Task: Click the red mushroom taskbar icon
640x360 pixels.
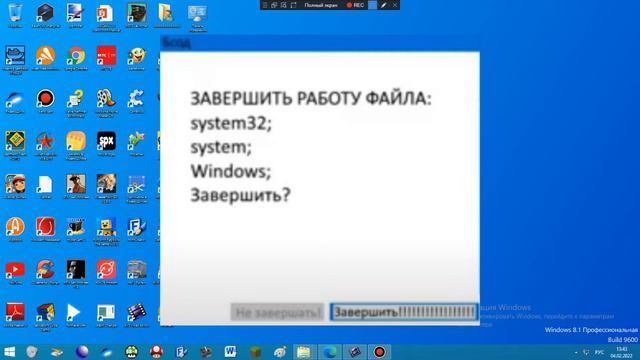Action: (156, 352)
